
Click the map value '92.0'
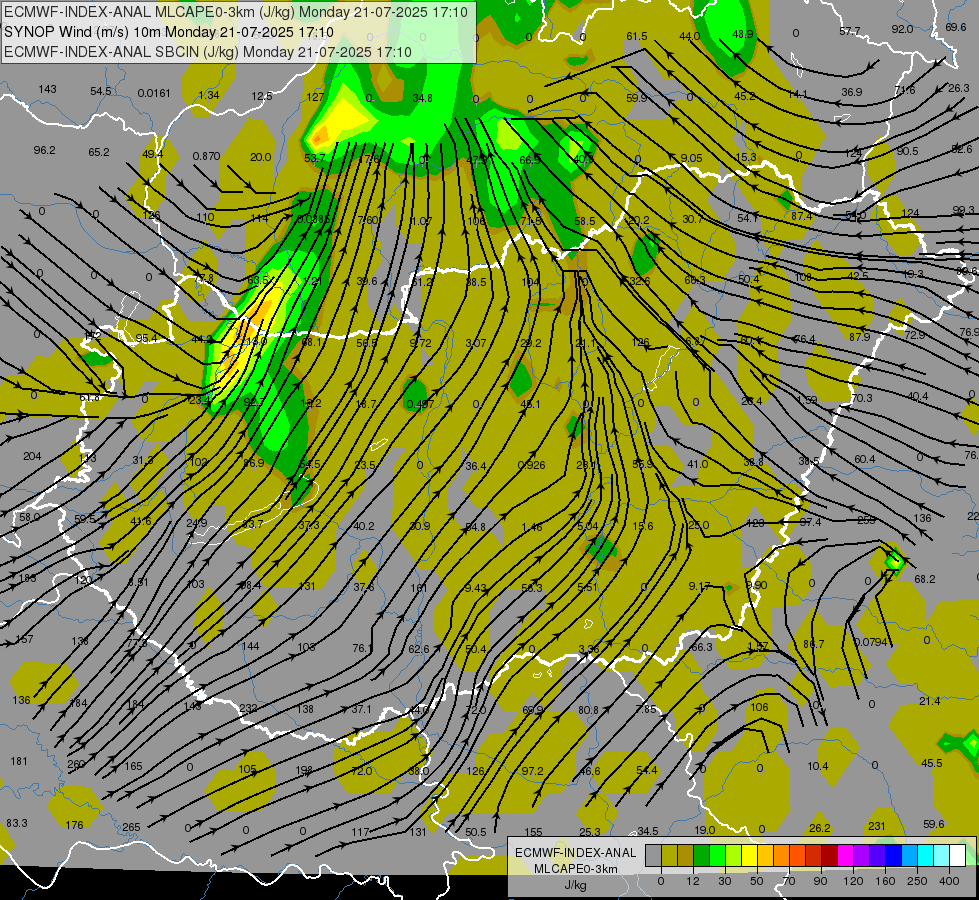pyautogui.click(x=902, y=29)
